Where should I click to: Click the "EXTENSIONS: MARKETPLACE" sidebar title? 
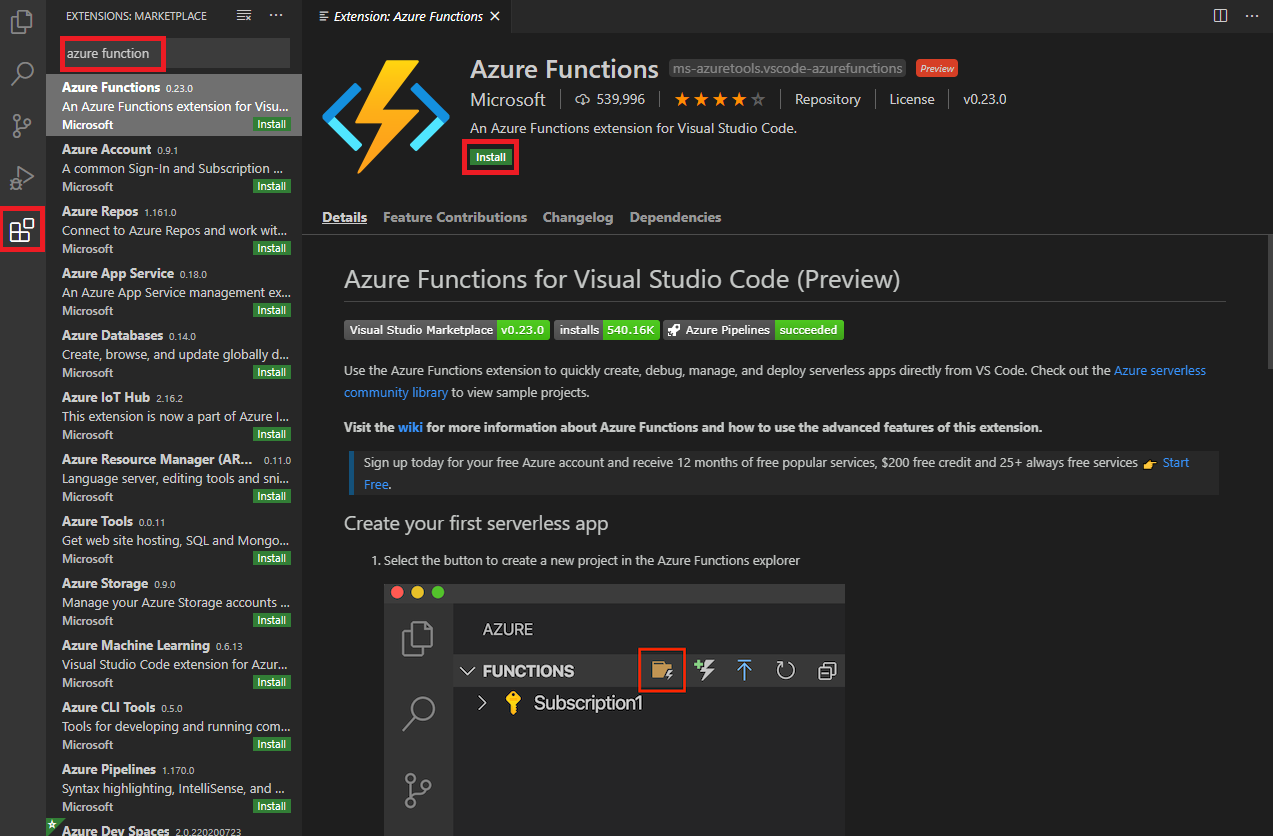pyautogui.click(x=136, y=16)
